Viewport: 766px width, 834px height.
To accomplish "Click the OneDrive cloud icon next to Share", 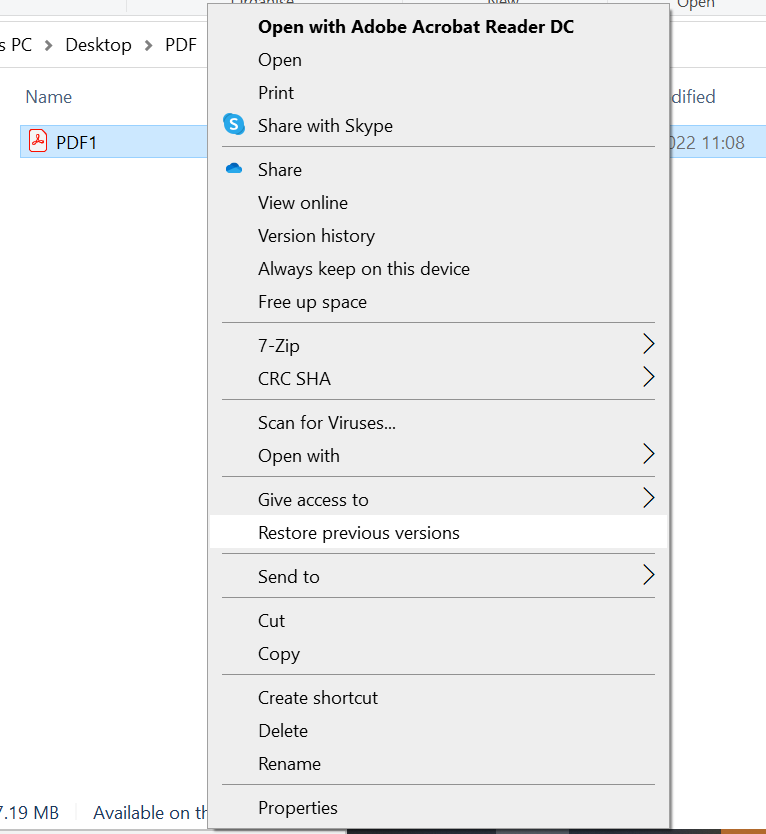I will pyautogui.click(x=233, y=168).
